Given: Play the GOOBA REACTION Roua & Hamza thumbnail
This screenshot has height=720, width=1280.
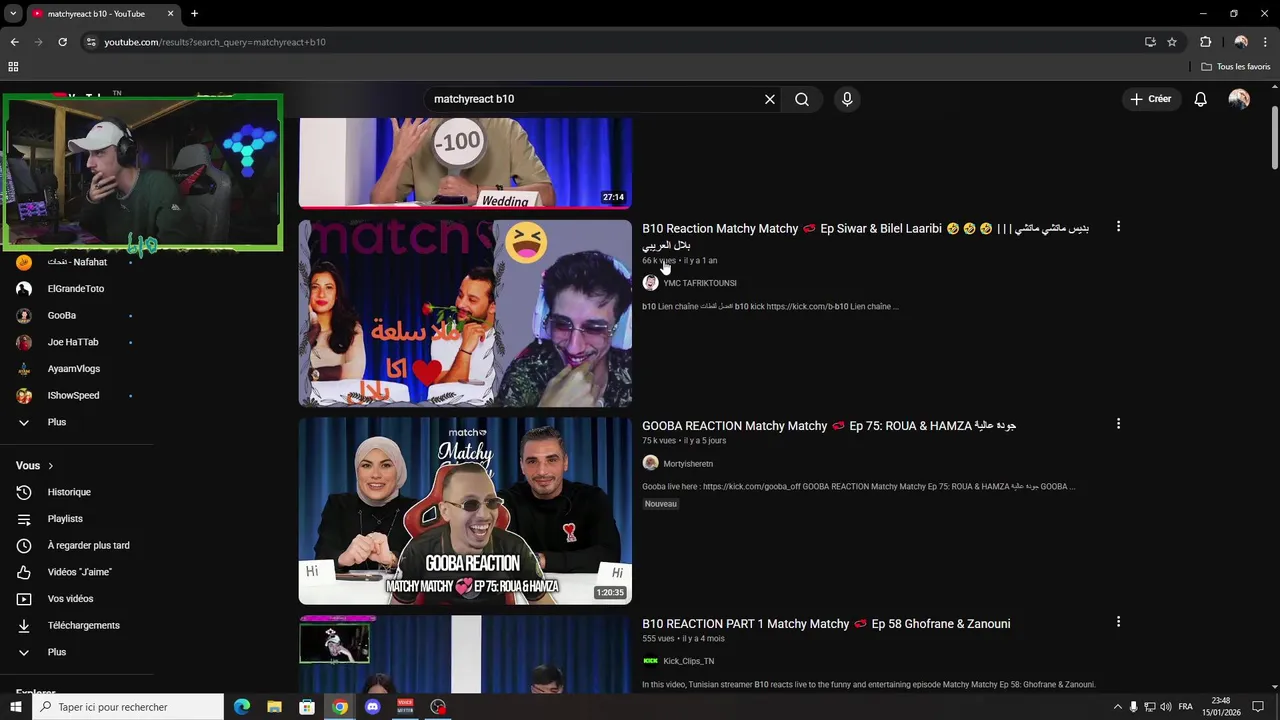Looking at the screenshot, I should tap(465, 511).
